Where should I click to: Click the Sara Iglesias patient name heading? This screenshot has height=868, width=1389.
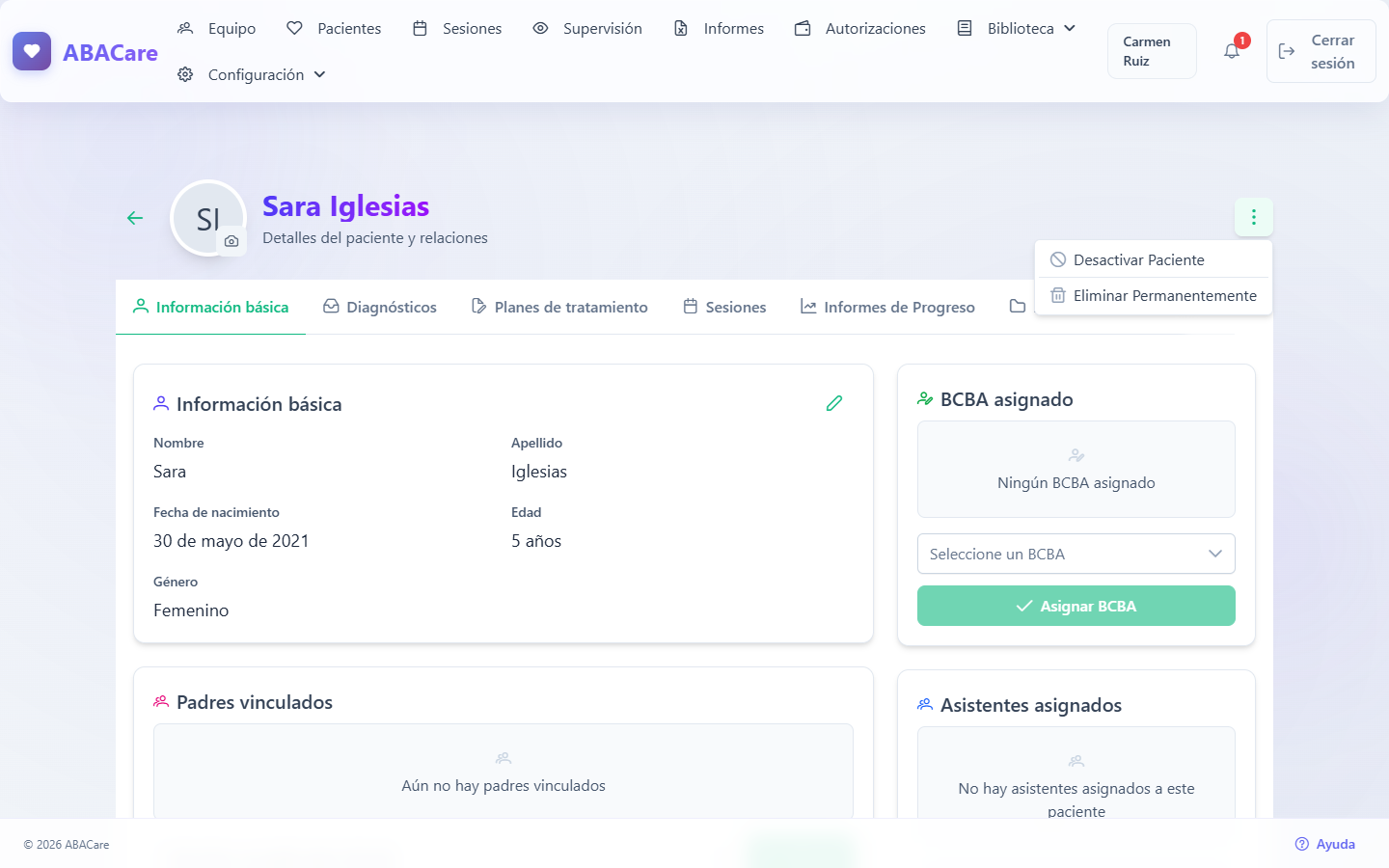pyautogui.click(x=346, y=206)
